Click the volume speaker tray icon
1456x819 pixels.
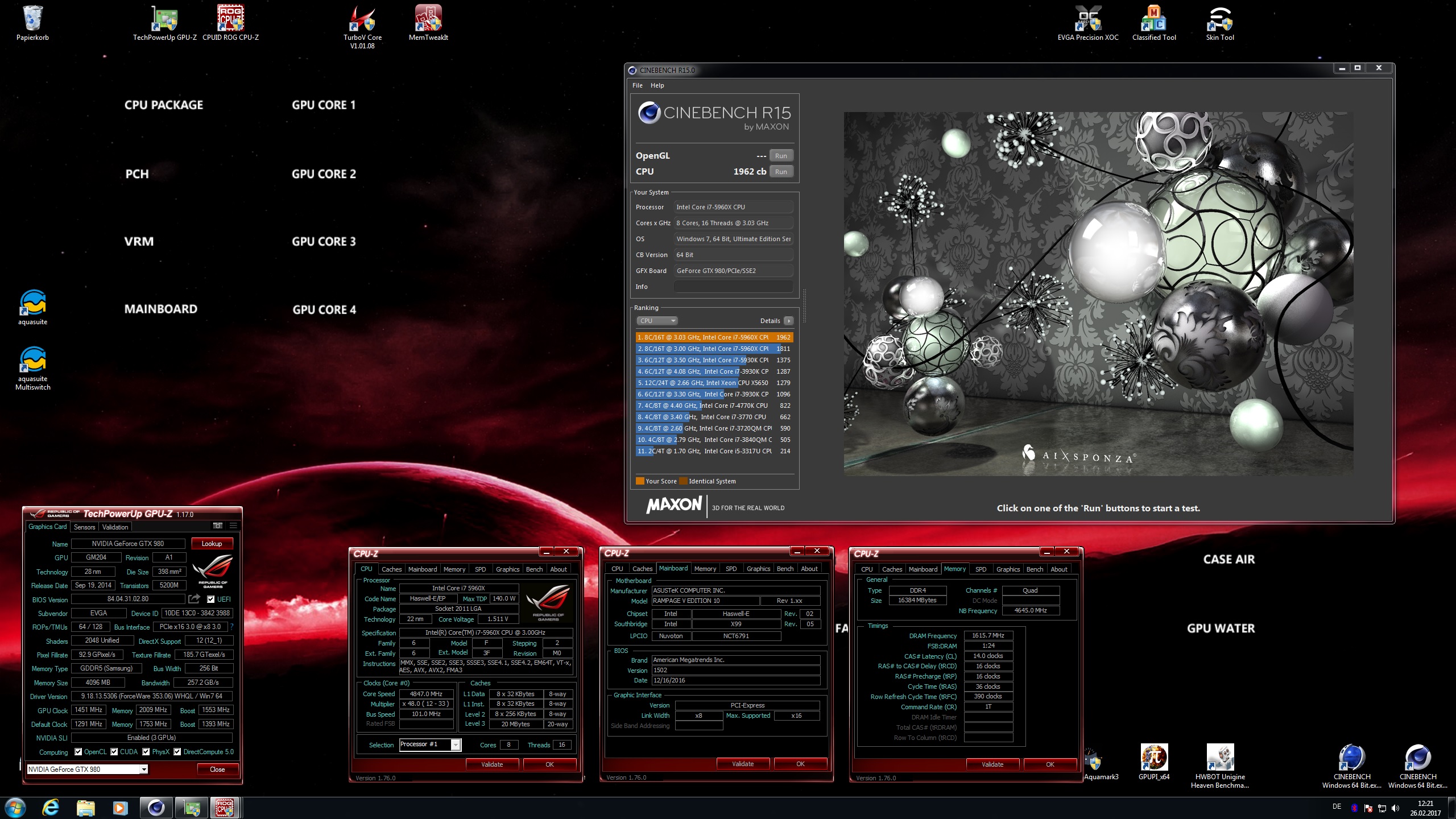coord(1395,808)
